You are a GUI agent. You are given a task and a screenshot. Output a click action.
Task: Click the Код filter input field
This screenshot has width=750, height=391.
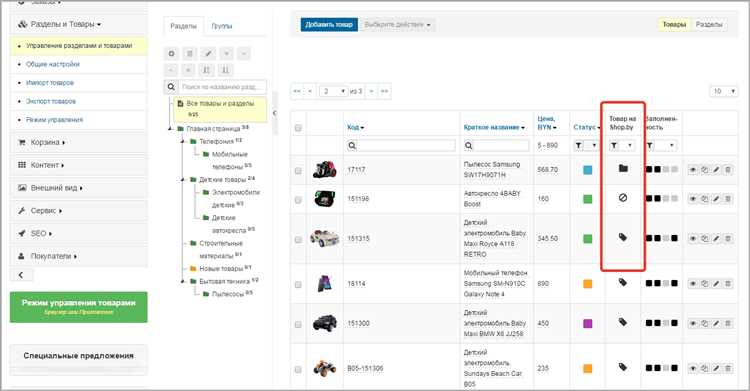(406, 145)
